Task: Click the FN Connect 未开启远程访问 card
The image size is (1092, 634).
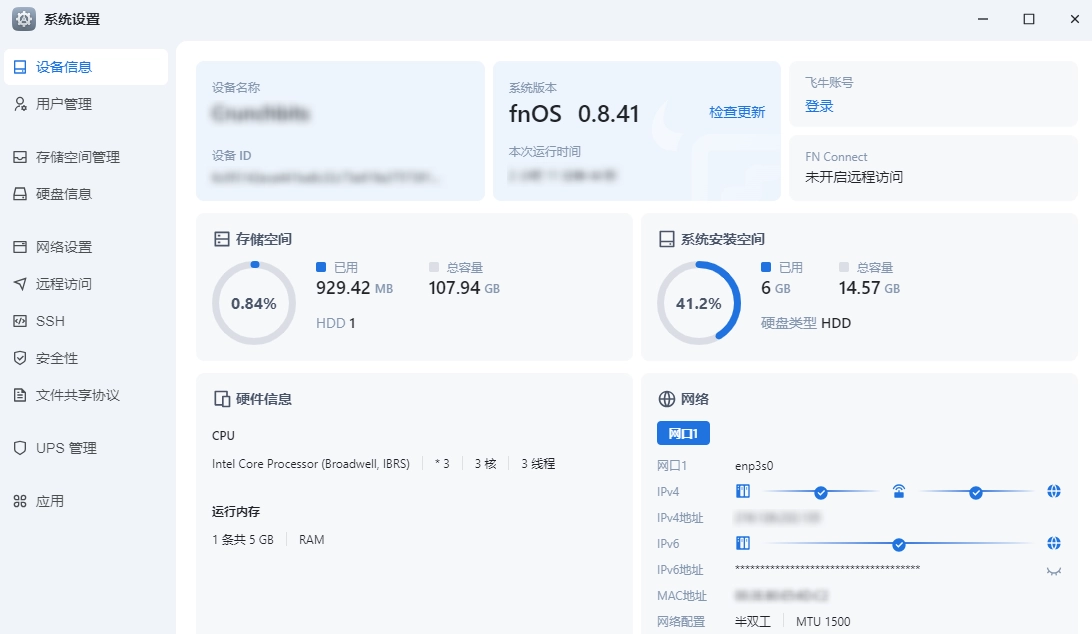Action: [x=933, y=168]
